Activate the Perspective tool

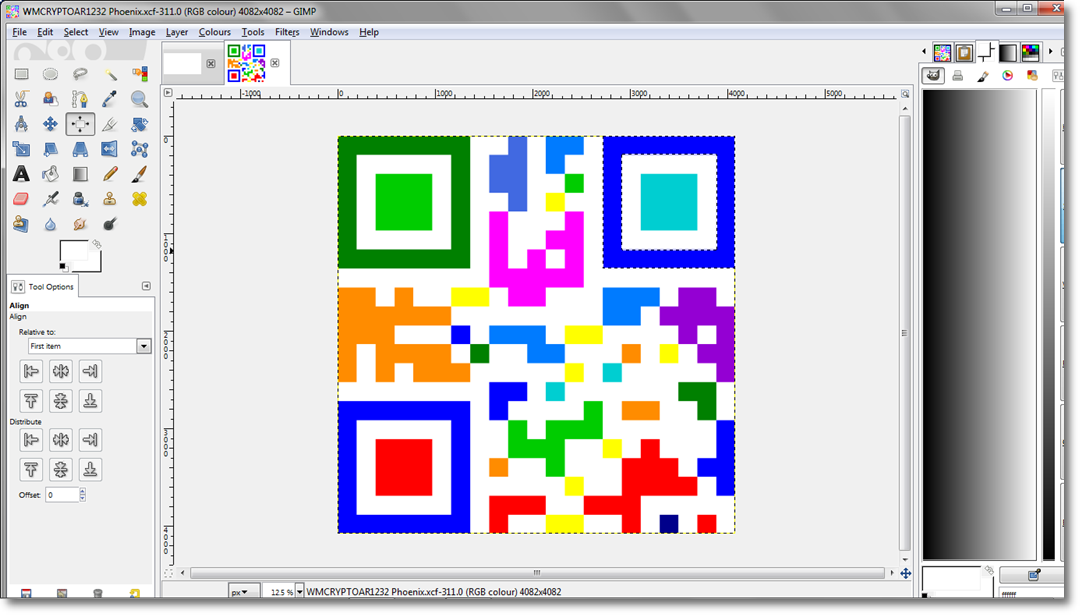coord(80,149)
